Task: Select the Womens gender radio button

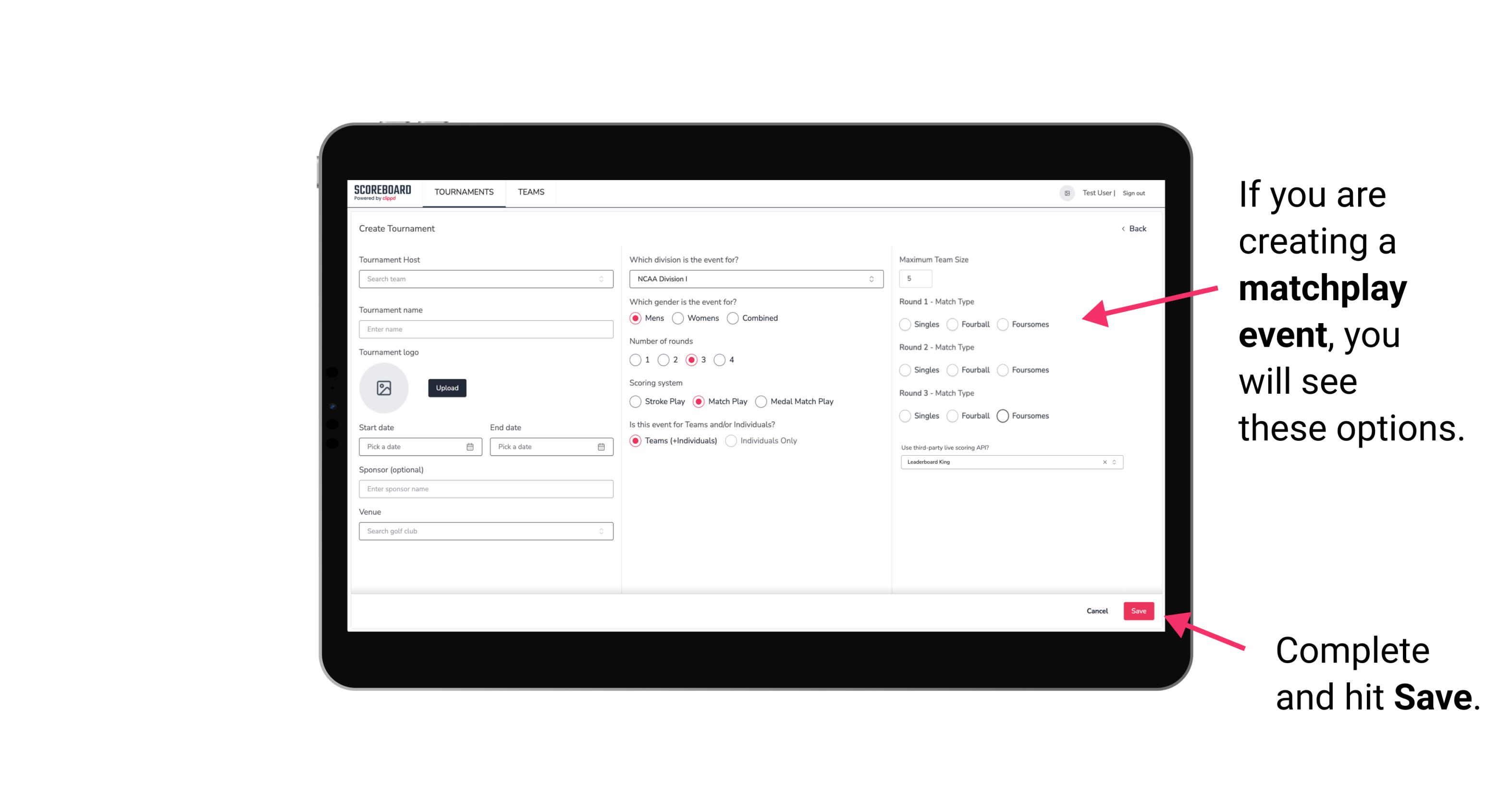Action: point(679,318)
